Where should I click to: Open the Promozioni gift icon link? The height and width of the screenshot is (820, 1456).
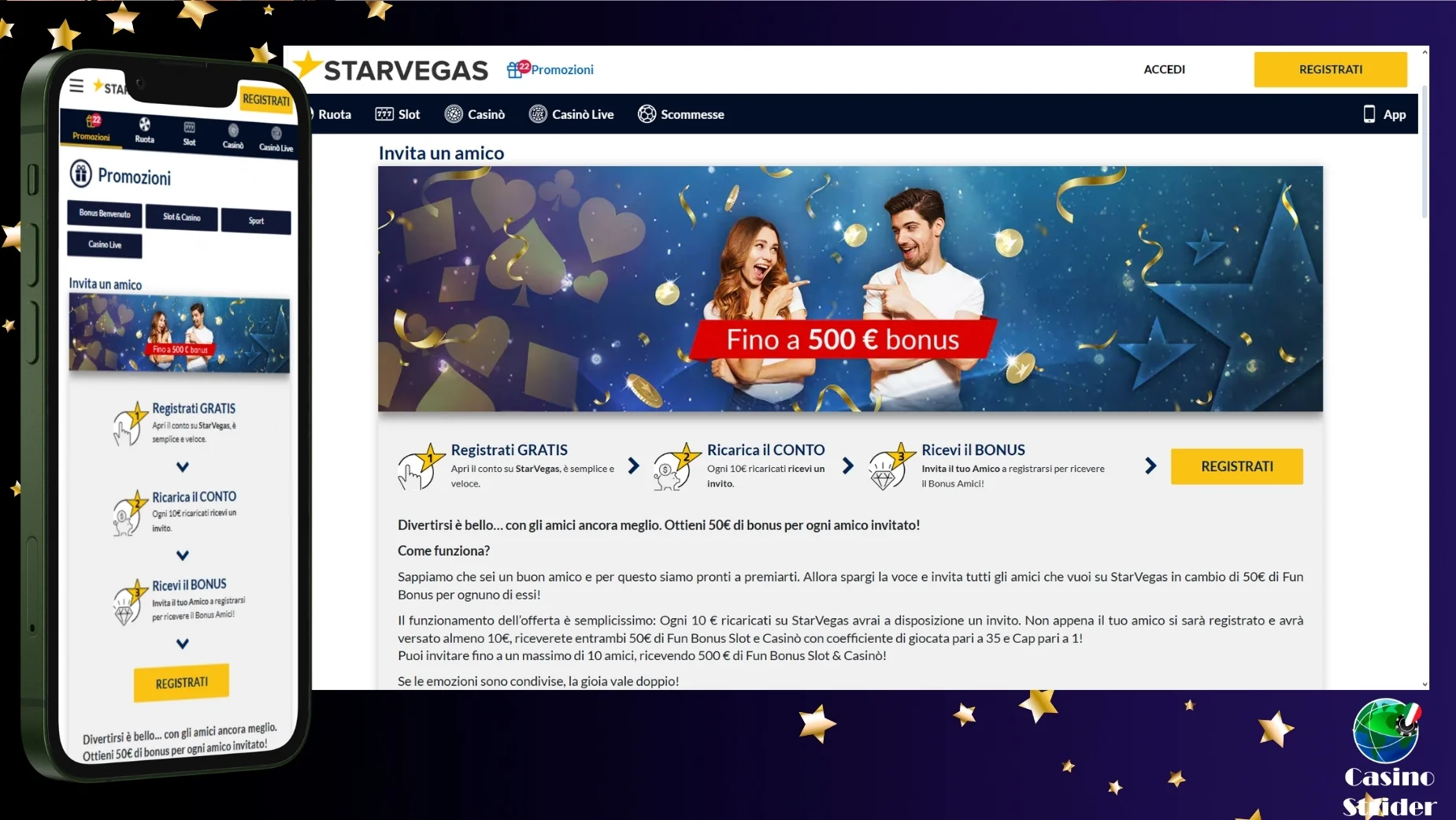(514, 70)
